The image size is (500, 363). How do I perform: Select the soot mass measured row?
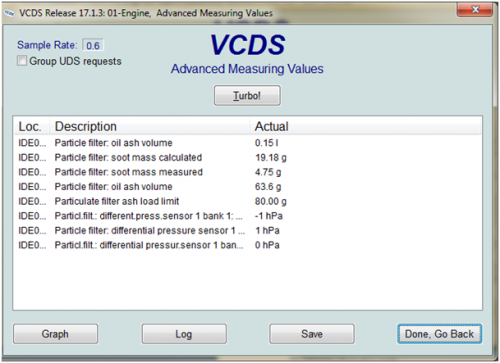[x=248, y=172]
